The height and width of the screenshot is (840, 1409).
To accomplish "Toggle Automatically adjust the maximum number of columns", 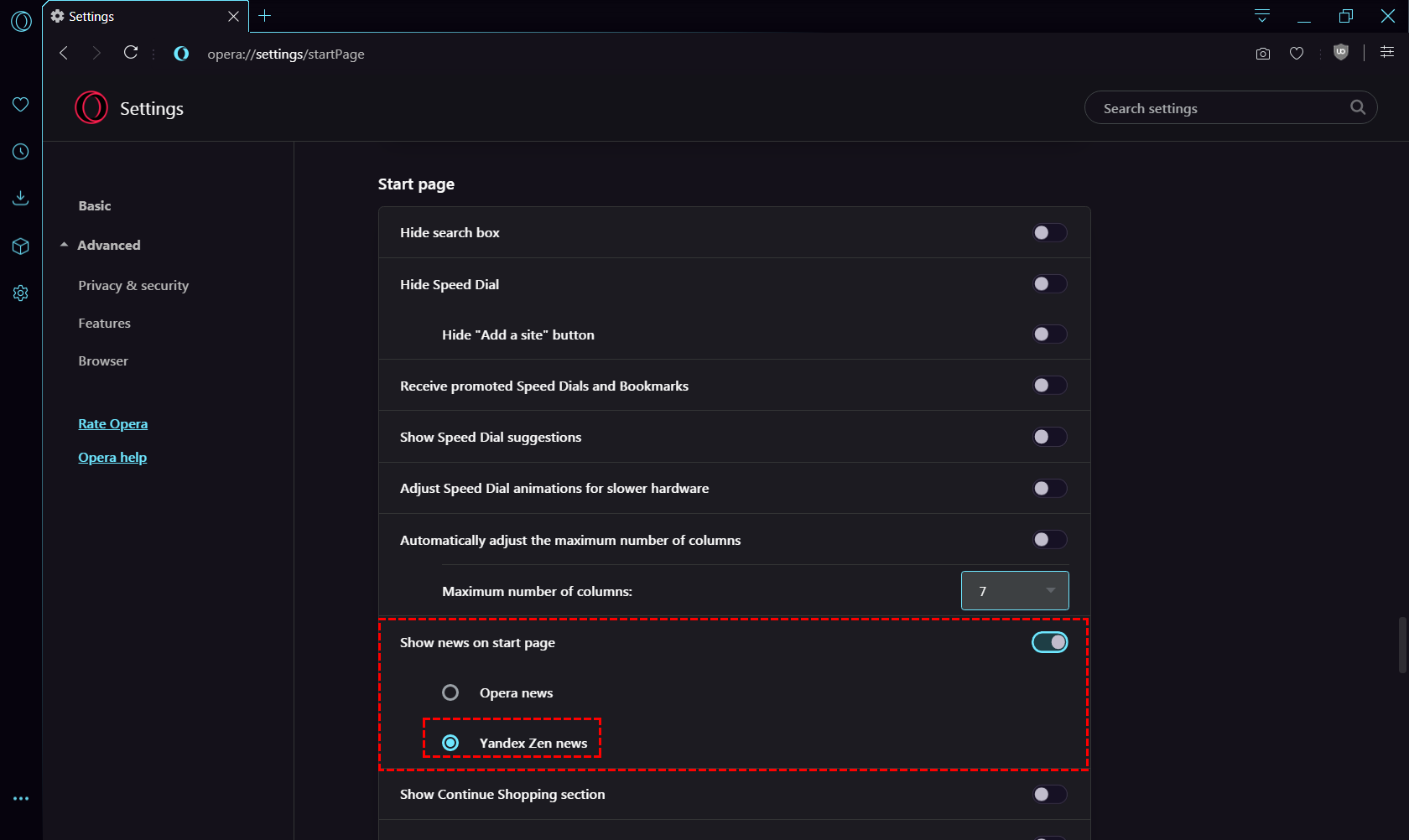I will point(1049,539).
